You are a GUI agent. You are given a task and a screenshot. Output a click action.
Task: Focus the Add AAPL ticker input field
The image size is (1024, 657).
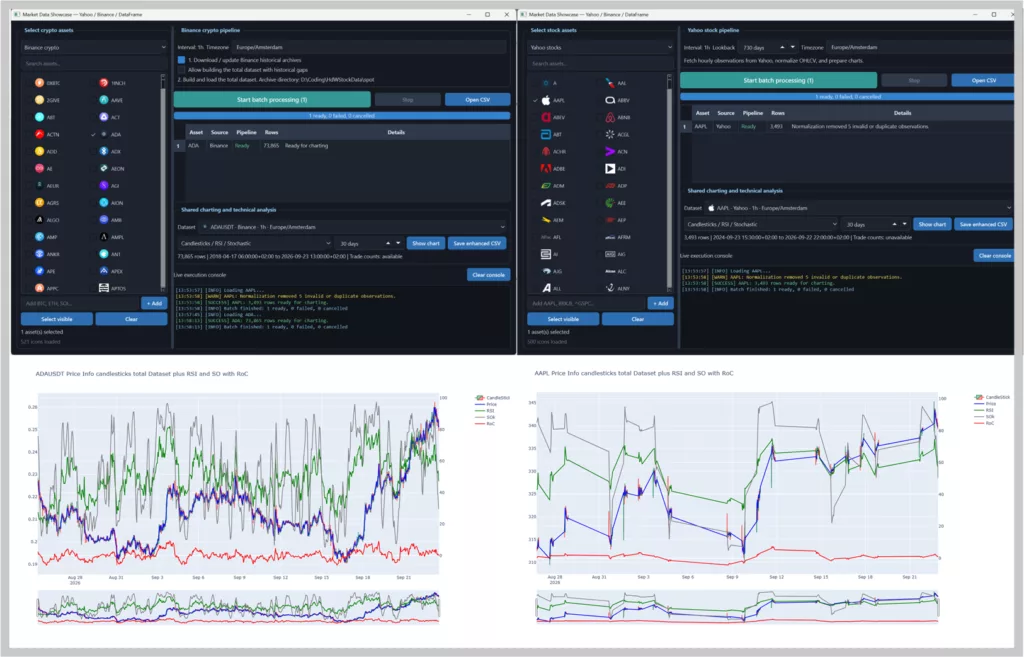click(x=586, y=303)
